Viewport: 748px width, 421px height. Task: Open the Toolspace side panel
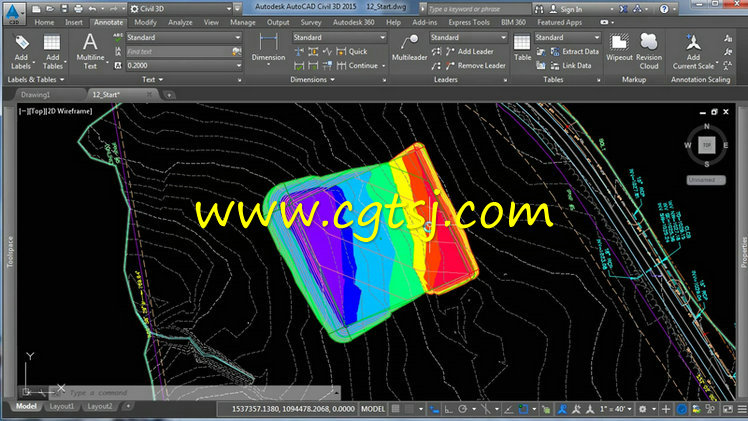(10, 252)
